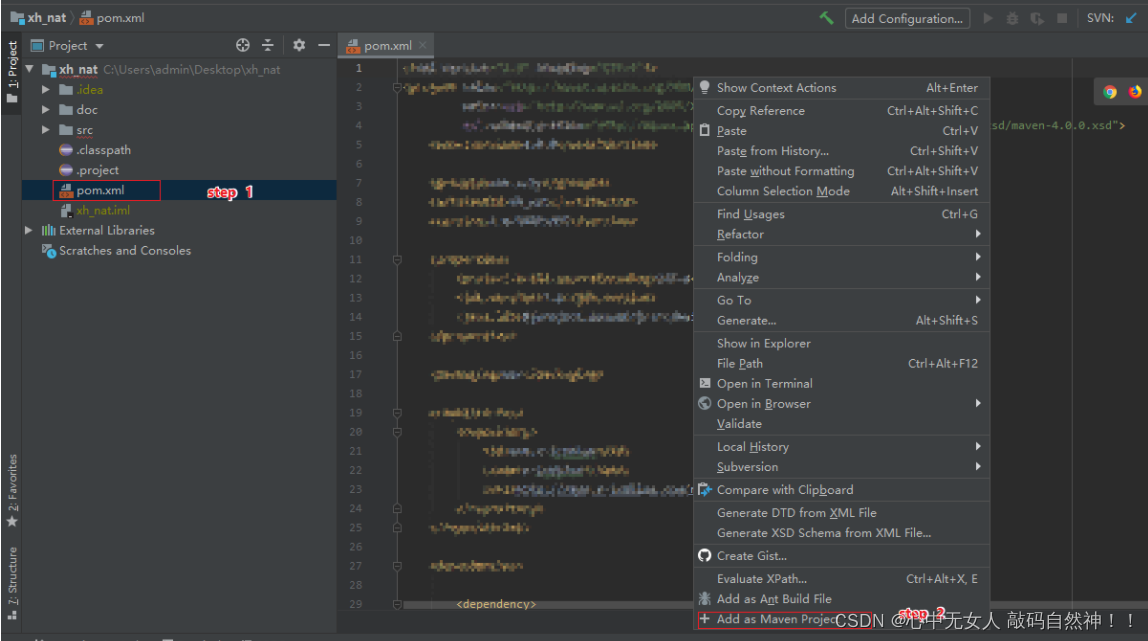This screenshot has height=641, width=1148.
Task: Click the Stop square icon in toolbar
Action: click(x=1062, y=18)
